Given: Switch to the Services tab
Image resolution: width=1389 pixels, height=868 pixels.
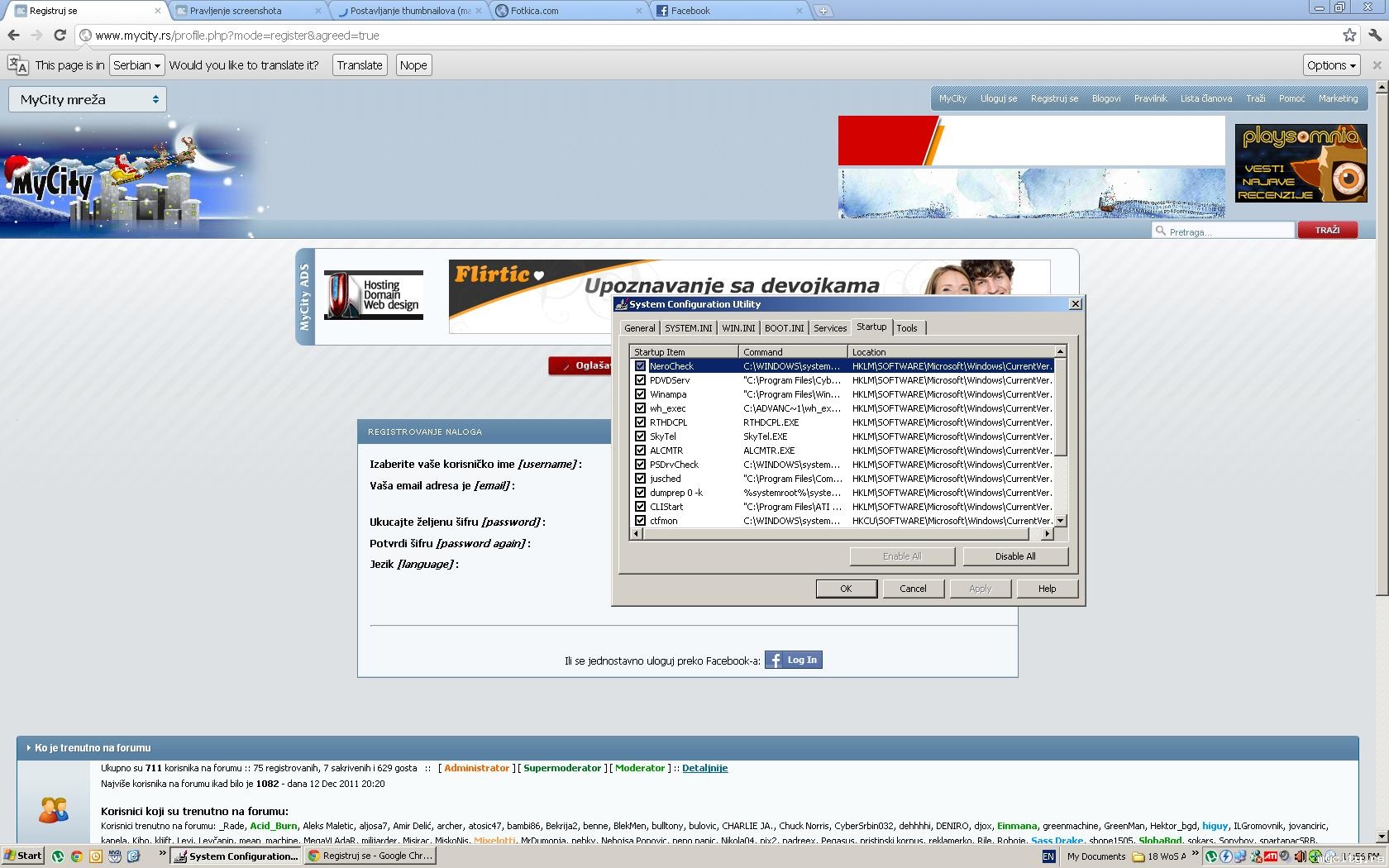Looking at the screenshot, I should (x=830, y=328).
